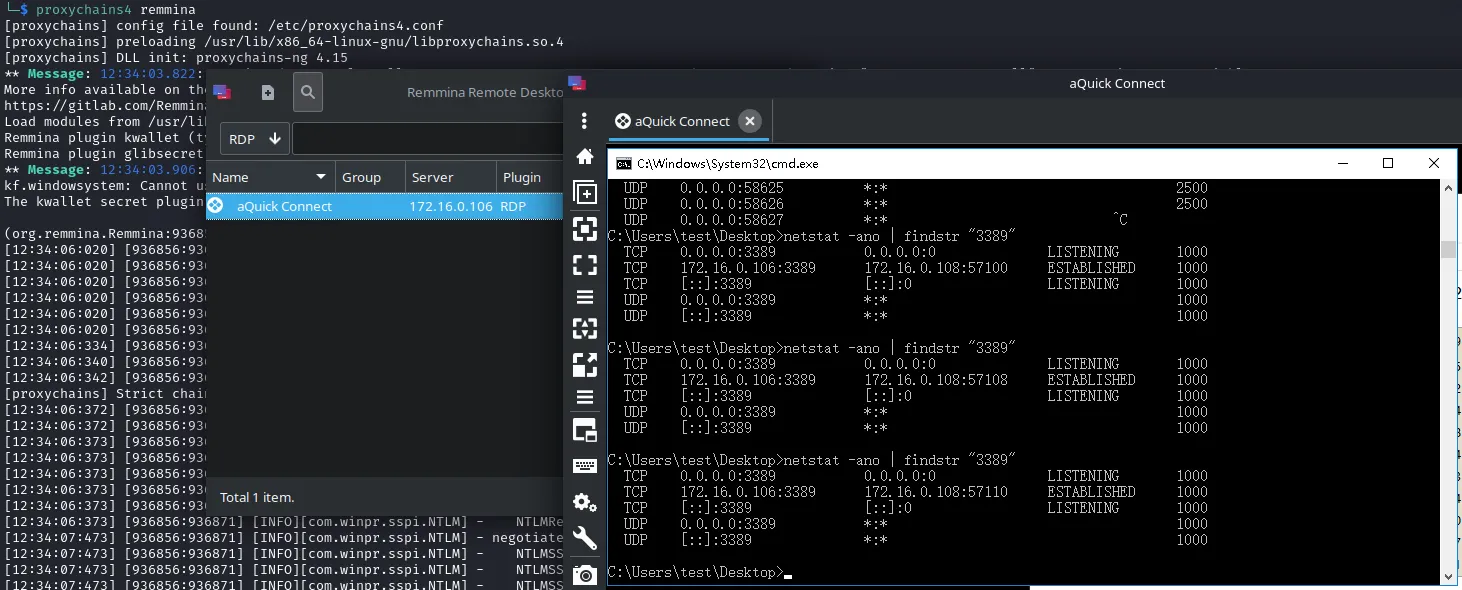Click the Name column sort arrow
Screen dimensions: 1462x590
(x=321, y=177)
